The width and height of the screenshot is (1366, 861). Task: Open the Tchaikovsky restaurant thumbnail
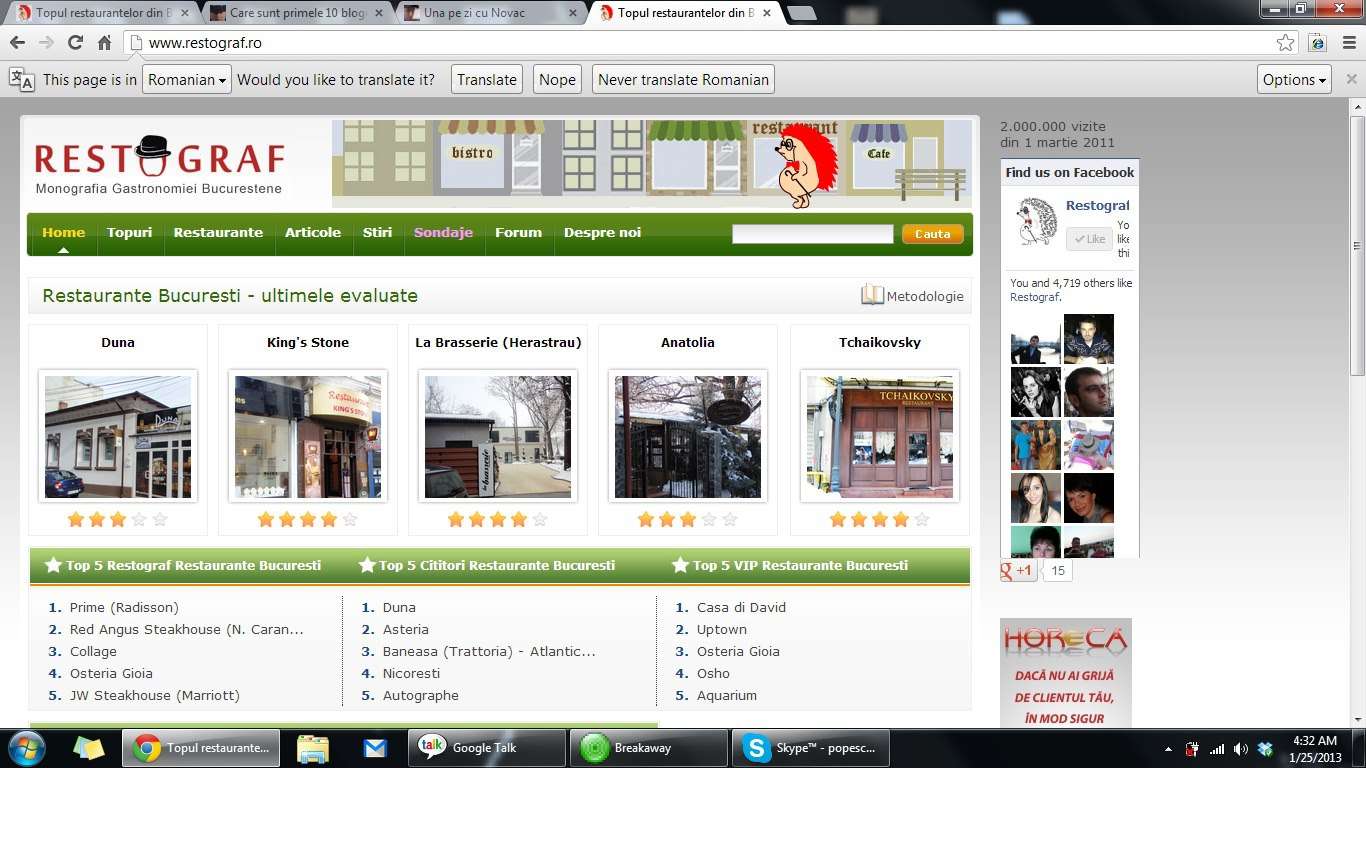click(x=879, y=437)
